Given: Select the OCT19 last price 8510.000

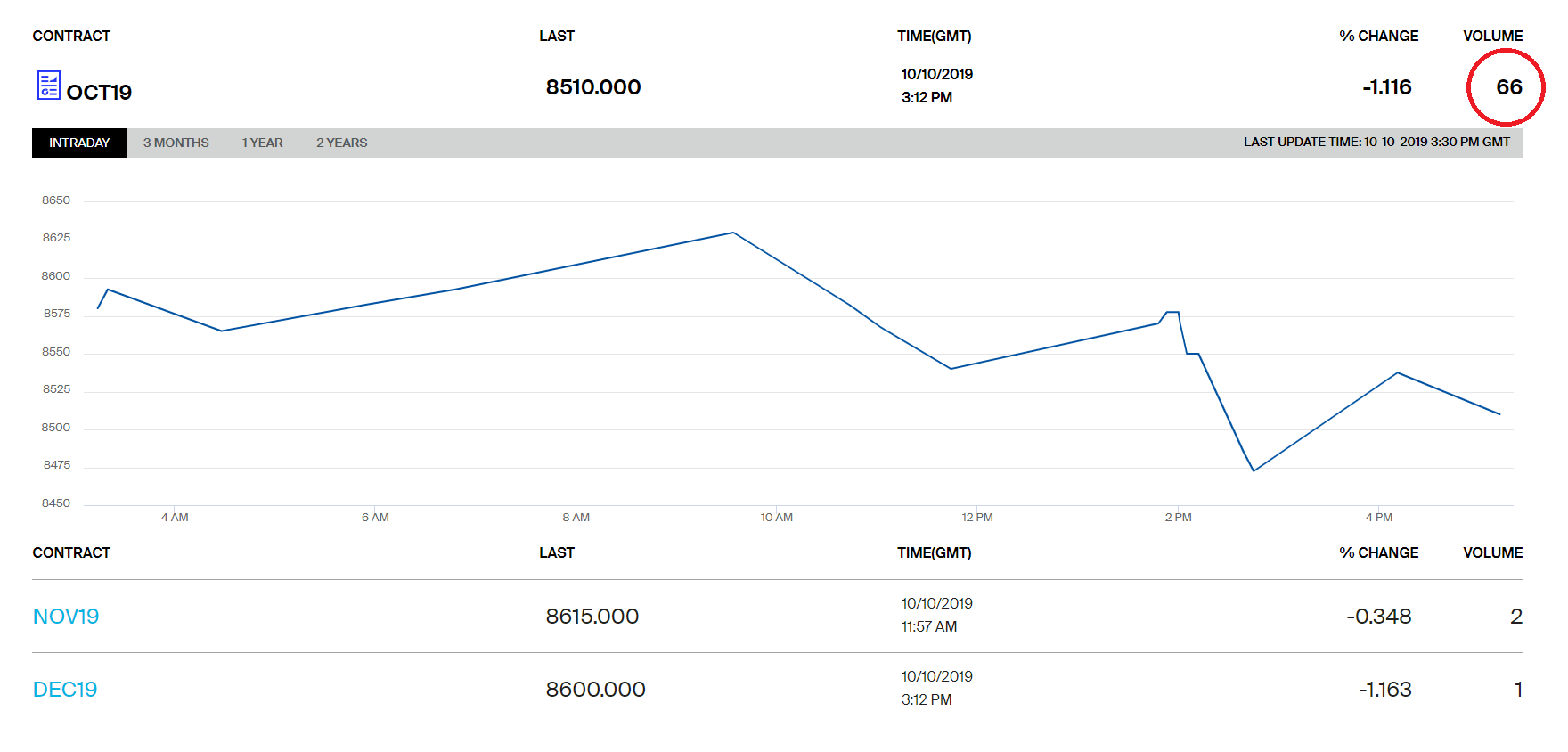Looking at the screenshot, I should tap(593, 87).
